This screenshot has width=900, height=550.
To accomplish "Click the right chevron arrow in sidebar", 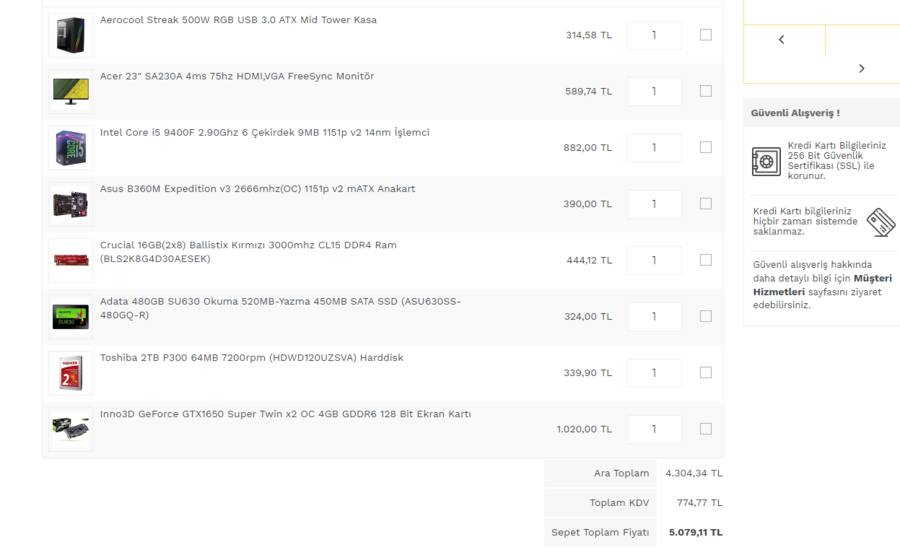I will [861, 68].
